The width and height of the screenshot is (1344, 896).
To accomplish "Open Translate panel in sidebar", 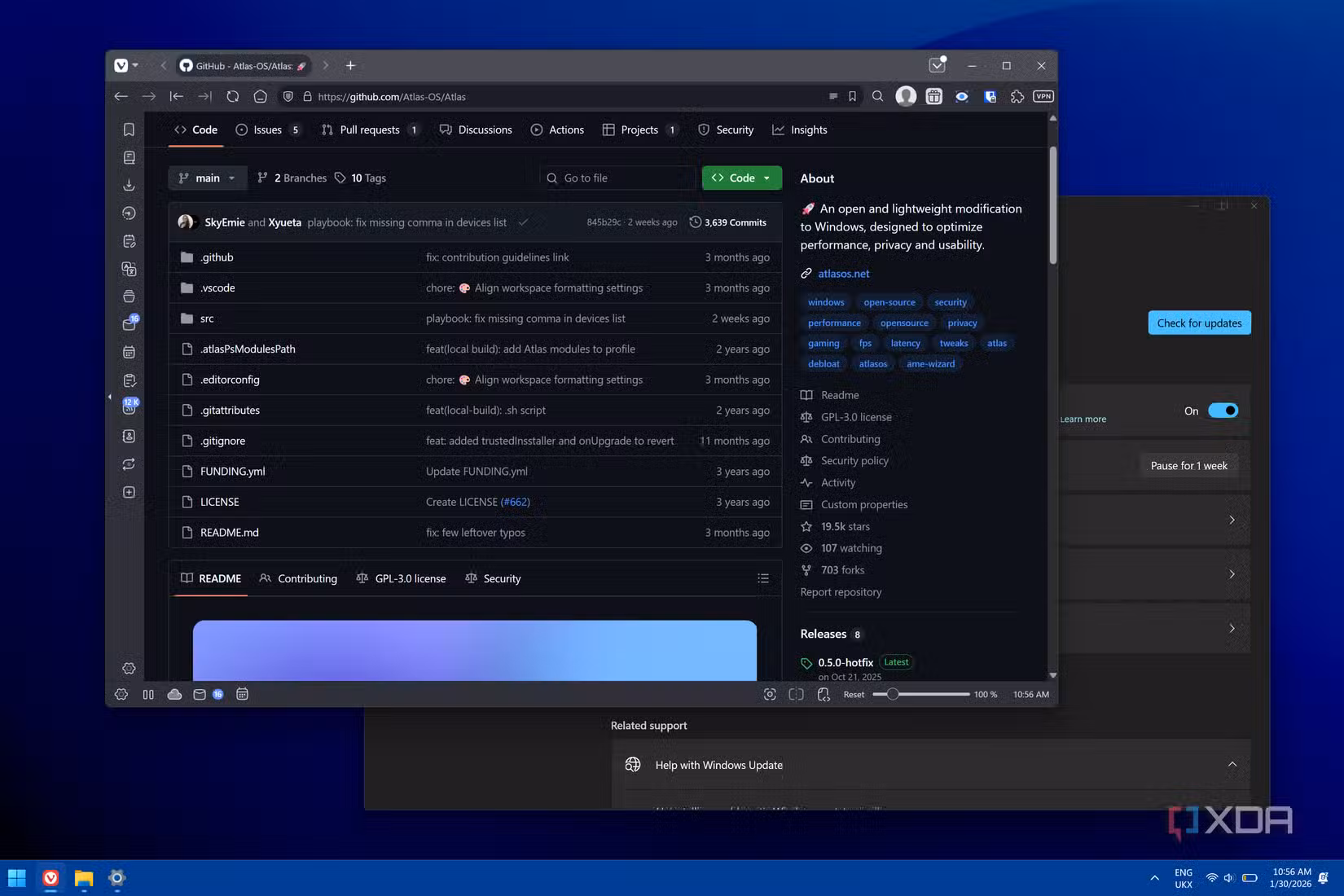I will click(129, 269).
